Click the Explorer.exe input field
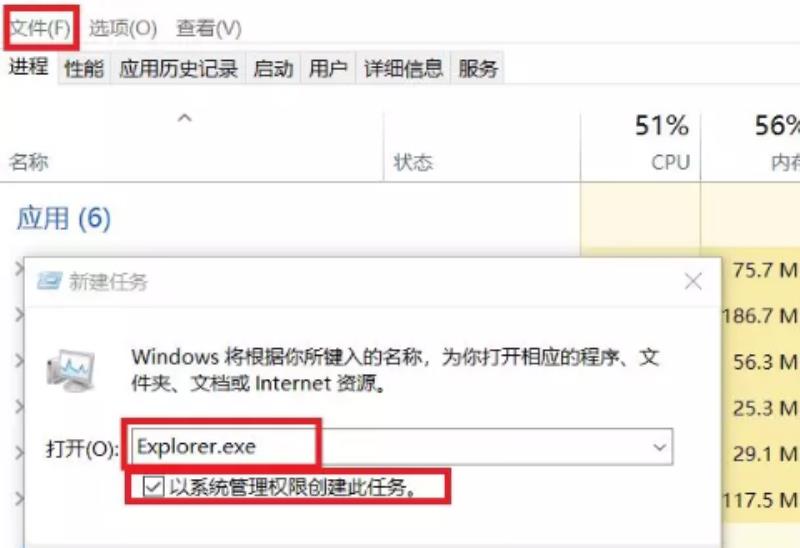This screenshot has height=548, width=800. 402,447
